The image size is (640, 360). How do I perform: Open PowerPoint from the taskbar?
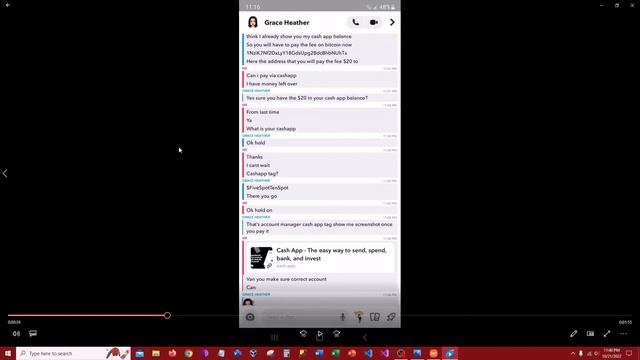(352, 353)
